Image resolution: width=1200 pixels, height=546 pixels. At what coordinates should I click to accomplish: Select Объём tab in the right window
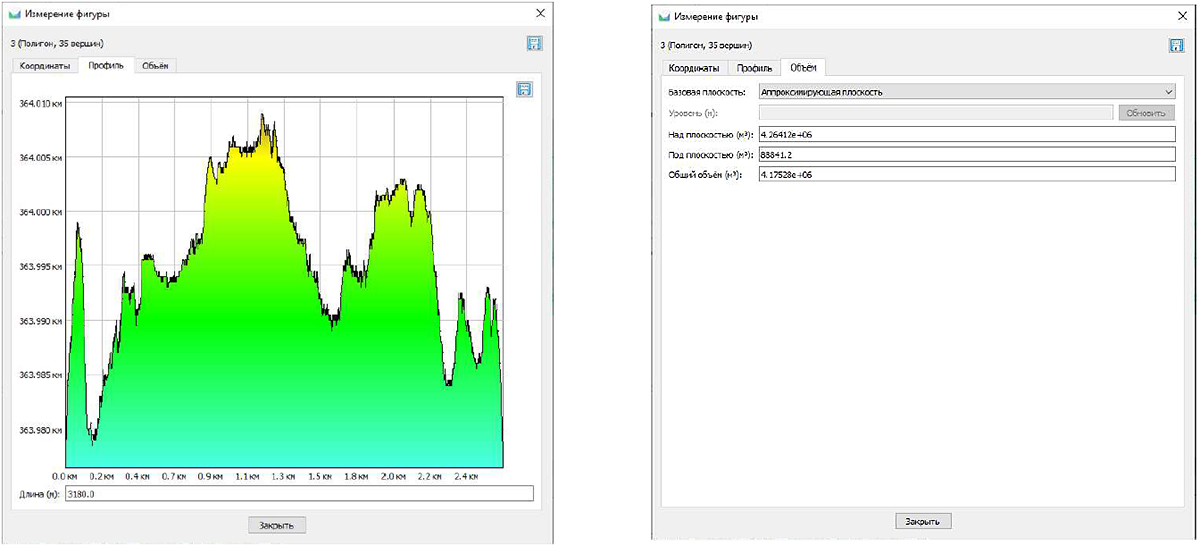click(x=803, y=68)
